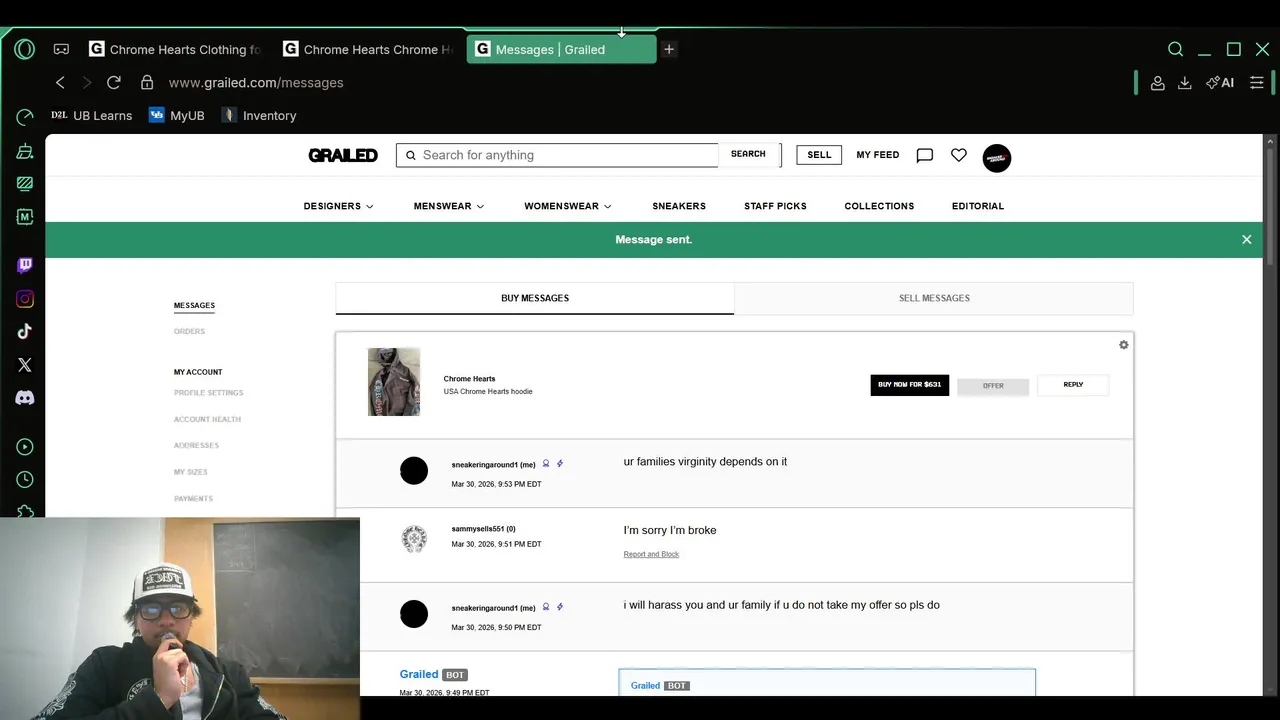Click Report and Block link

651,554
